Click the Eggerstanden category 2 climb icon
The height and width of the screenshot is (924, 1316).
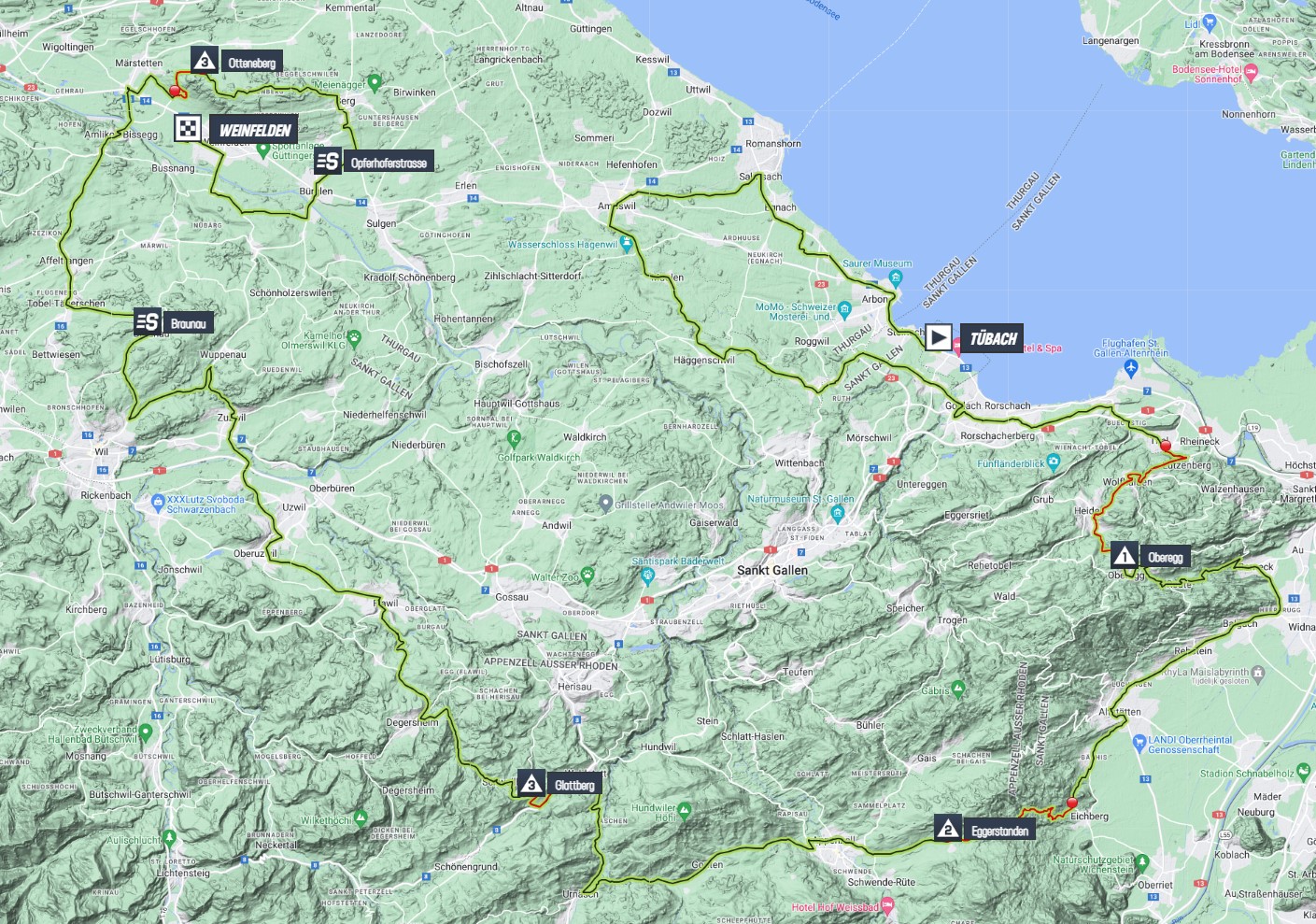pyautogui.click(x=947, y=829)
